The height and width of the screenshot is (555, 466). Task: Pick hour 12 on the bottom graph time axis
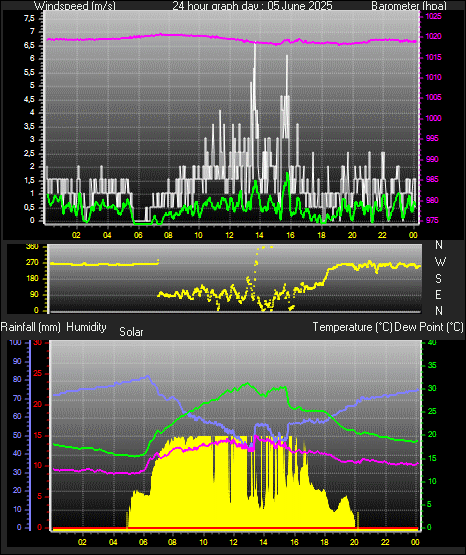(234, 542)
